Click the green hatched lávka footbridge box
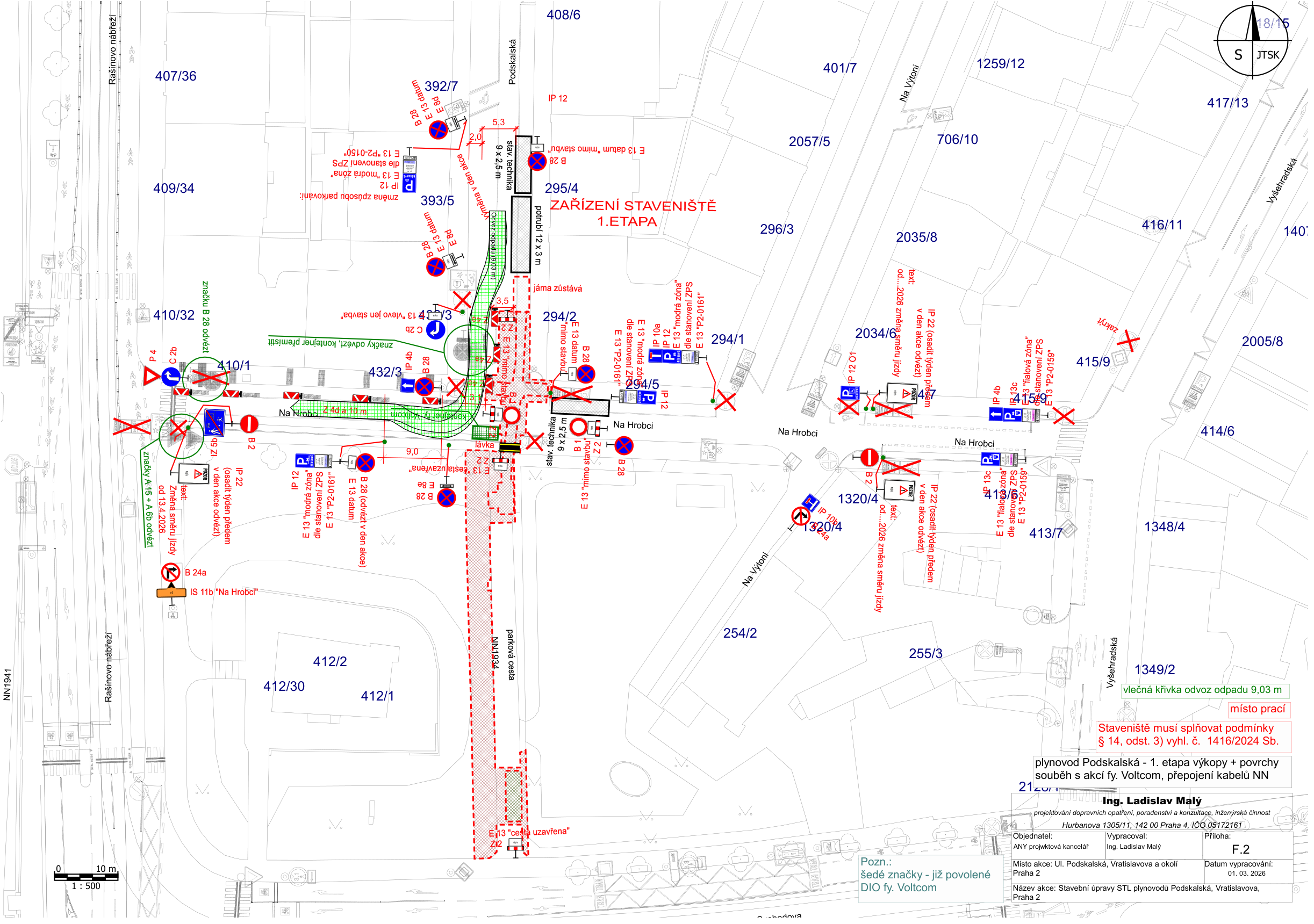Viewport: 1314px width, 924px height. coord(486,434)
